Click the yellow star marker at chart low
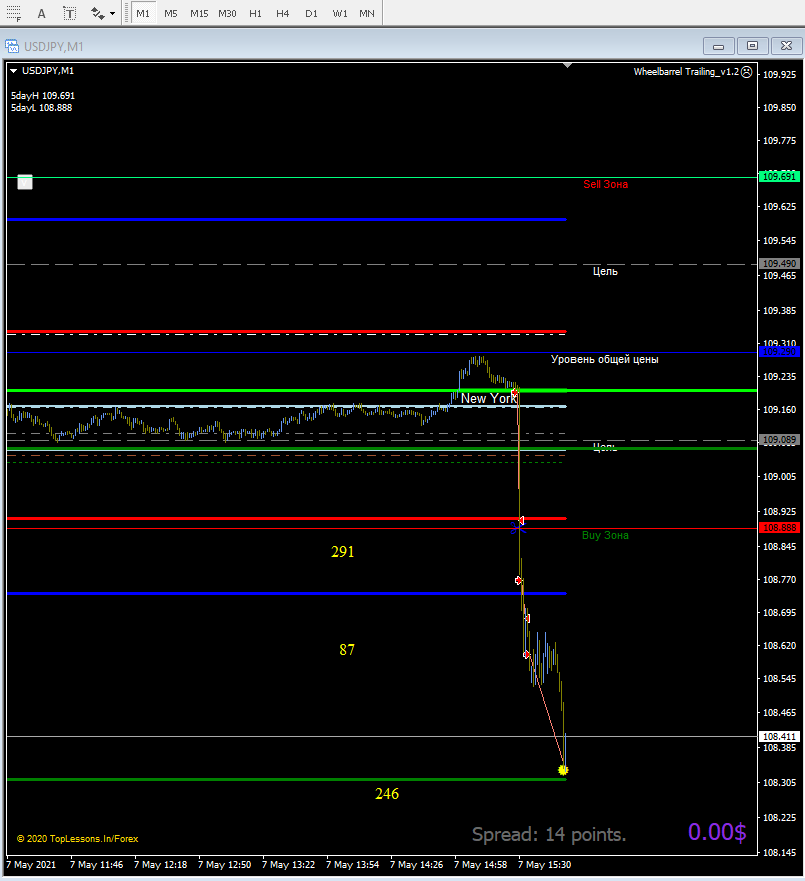 tap(563, 770)
